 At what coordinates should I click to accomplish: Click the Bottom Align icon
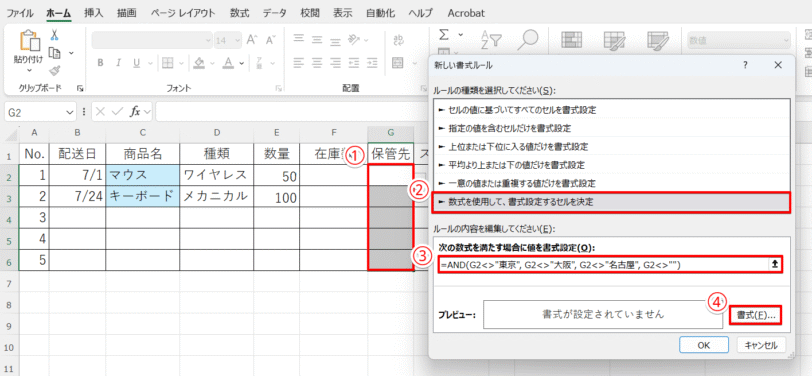click(335, 40)
